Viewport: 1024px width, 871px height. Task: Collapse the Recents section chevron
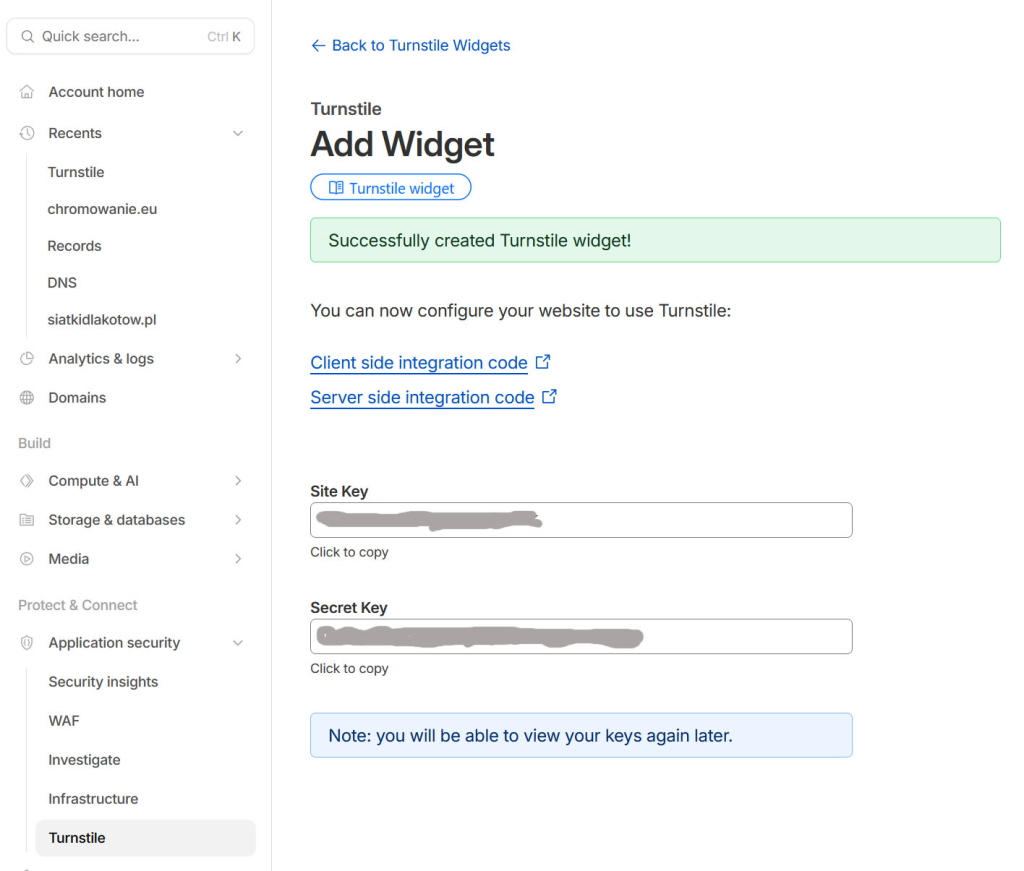238,133
